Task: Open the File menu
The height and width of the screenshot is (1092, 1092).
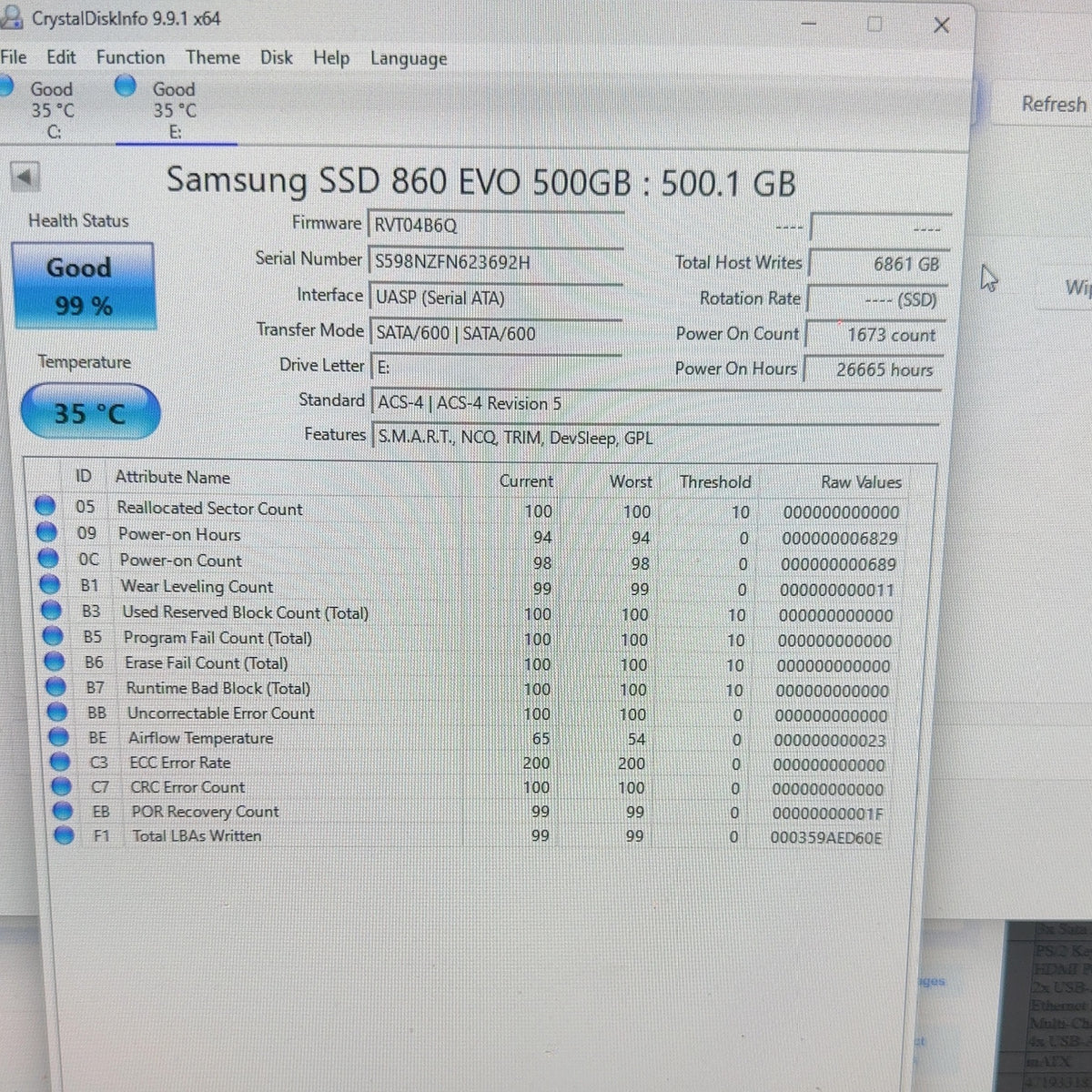Action: tap(13, 56)
